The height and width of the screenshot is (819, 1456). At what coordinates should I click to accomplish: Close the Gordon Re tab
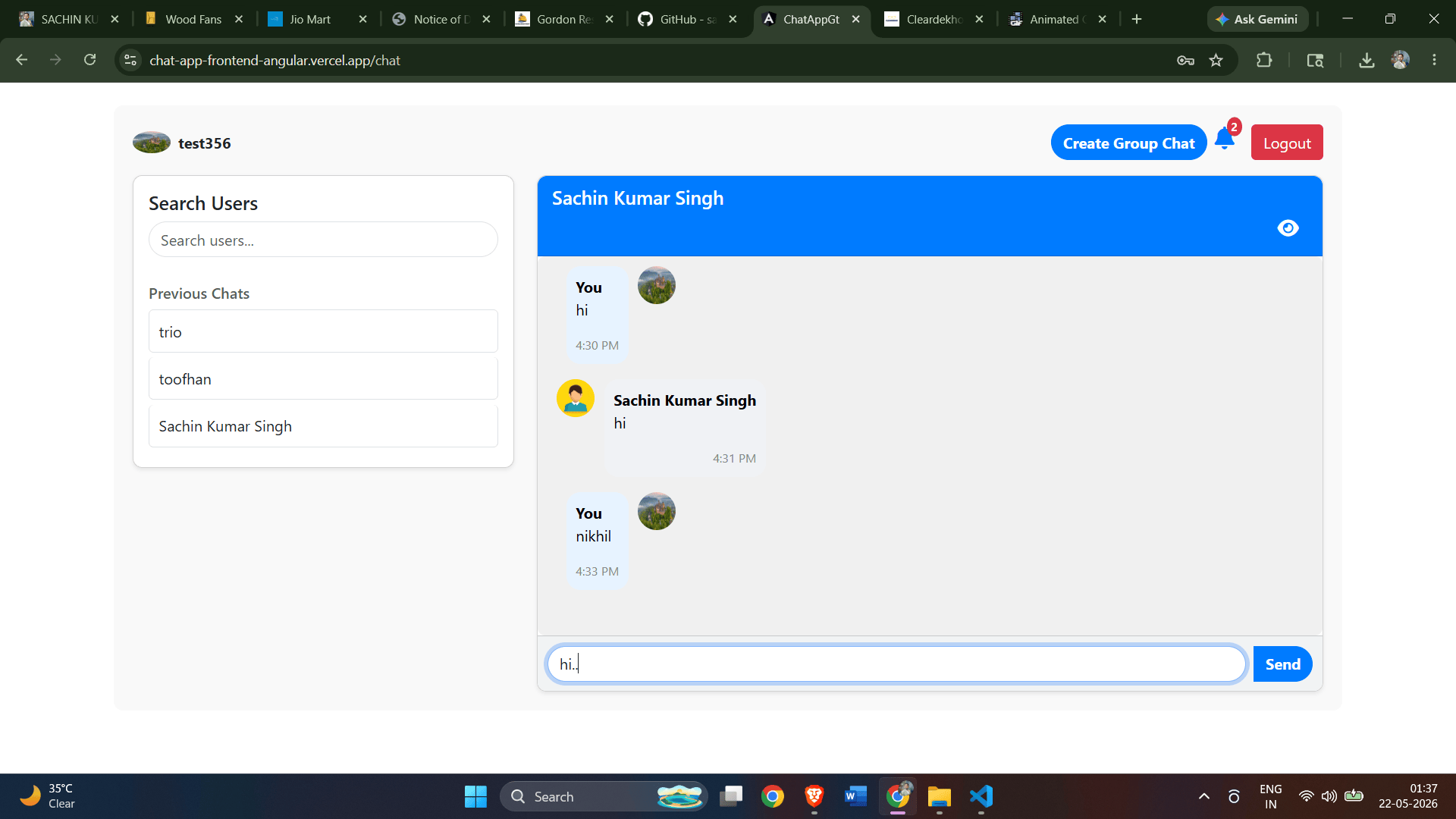click(x=609, y=19)
